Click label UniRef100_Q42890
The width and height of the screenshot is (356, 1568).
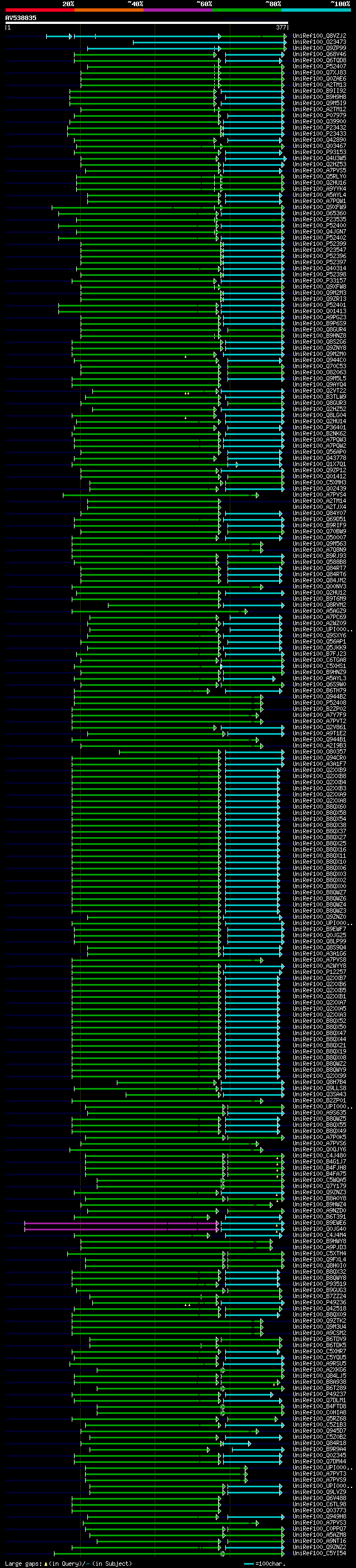[319, 140]
